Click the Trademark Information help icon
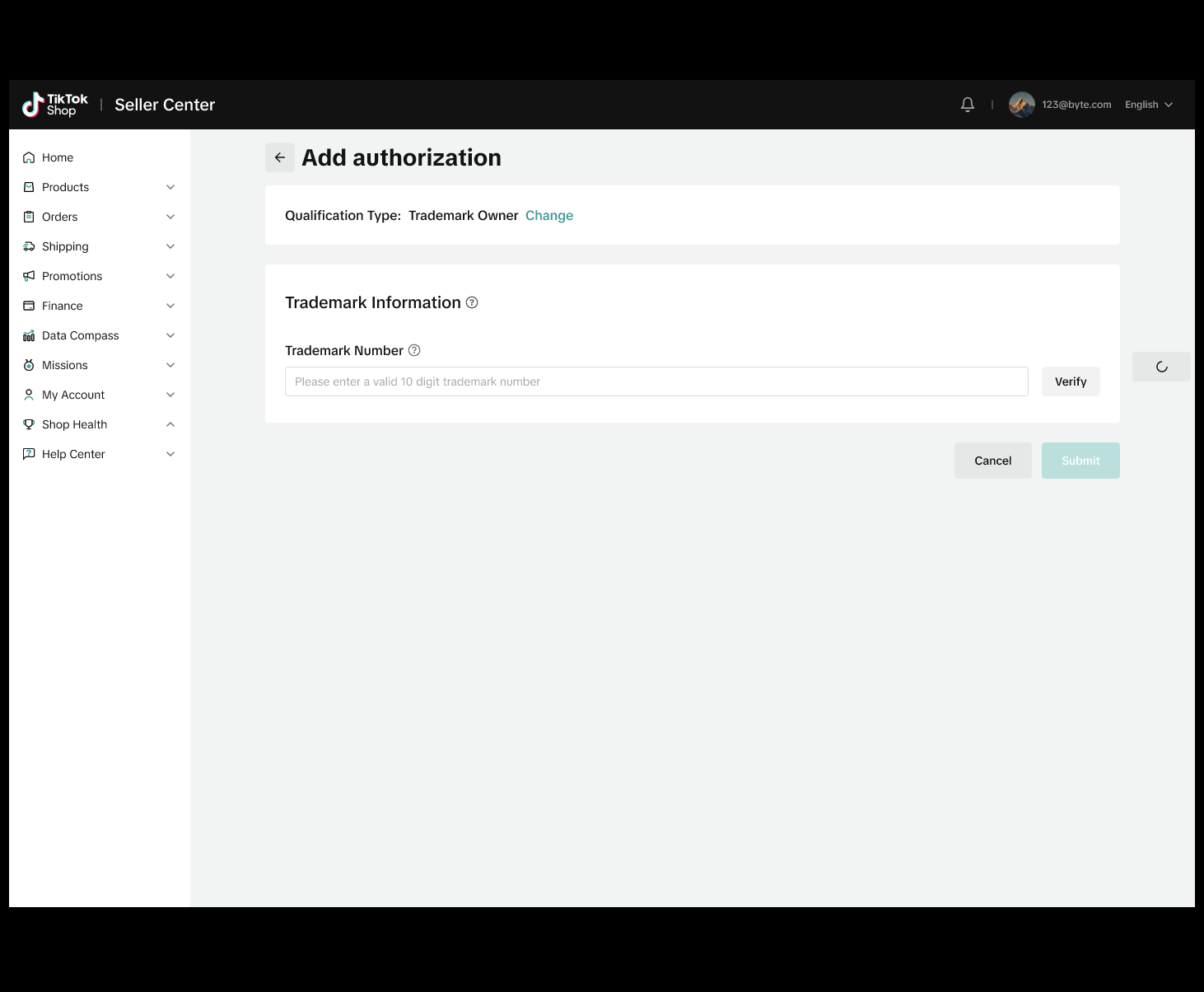 [x=472, y=302]
